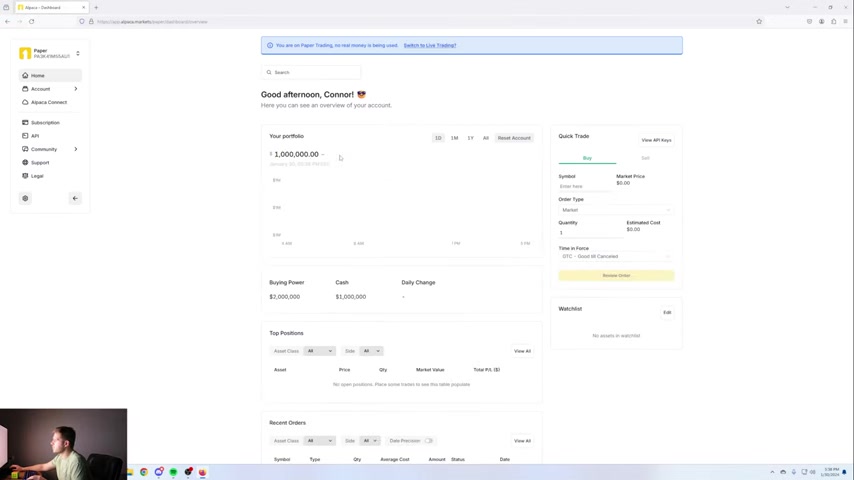The height and width of the screenshot is (480, 854).
Task: Open Chrome from the taskbar
Action: click(x=144, y=472)
